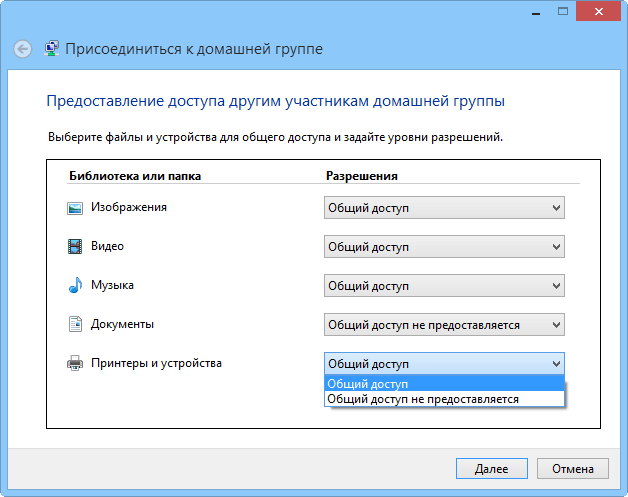Click the 'Разрешения' column header
Image resolution: width=628 pixels, height=497 pixels.
(x=362, y=176)
